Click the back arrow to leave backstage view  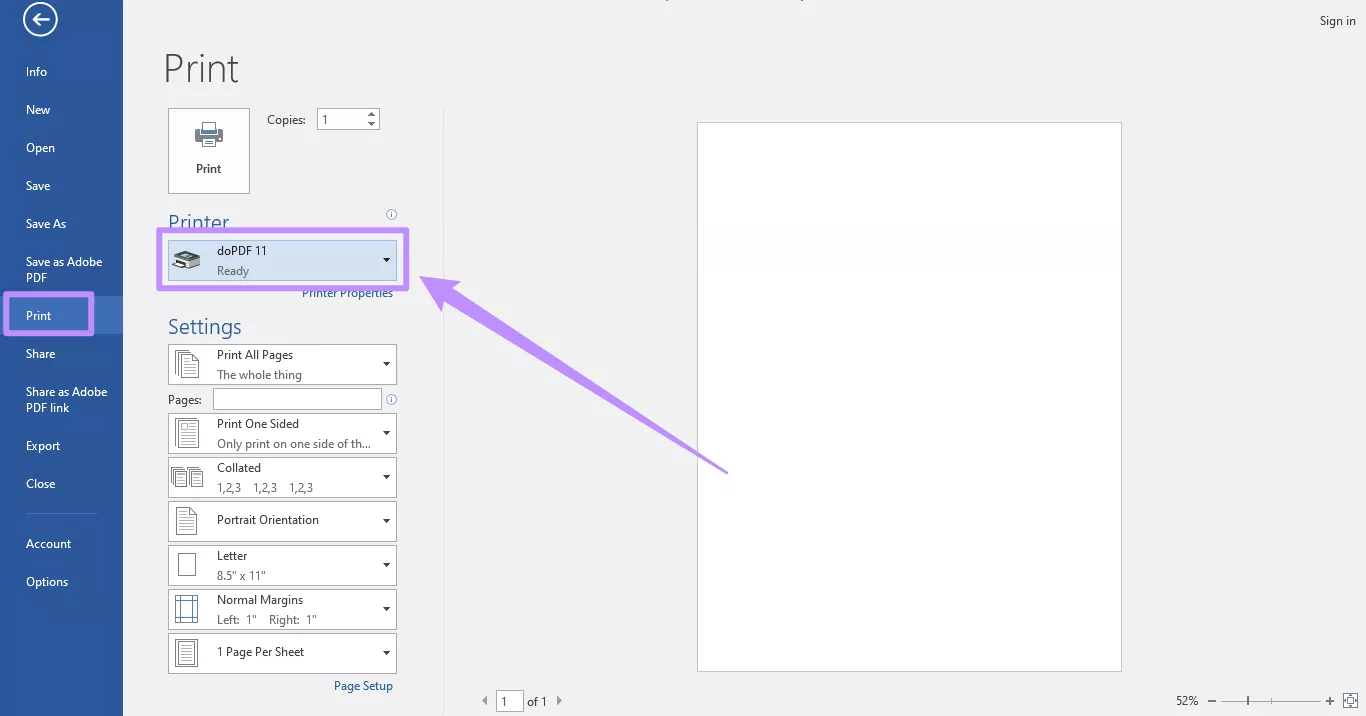(x=39, y=20)
